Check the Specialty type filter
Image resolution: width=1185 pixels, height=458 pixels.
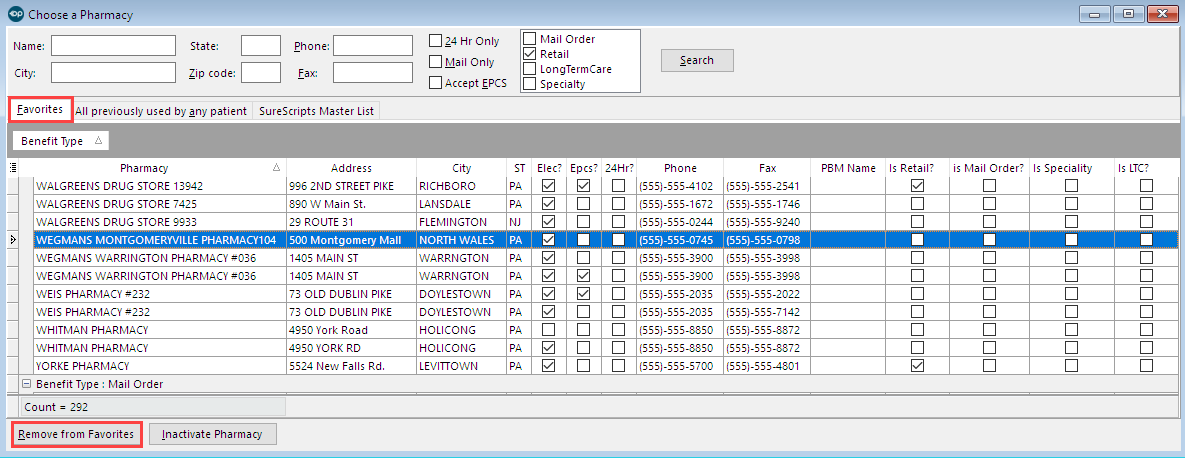(530, 84)
